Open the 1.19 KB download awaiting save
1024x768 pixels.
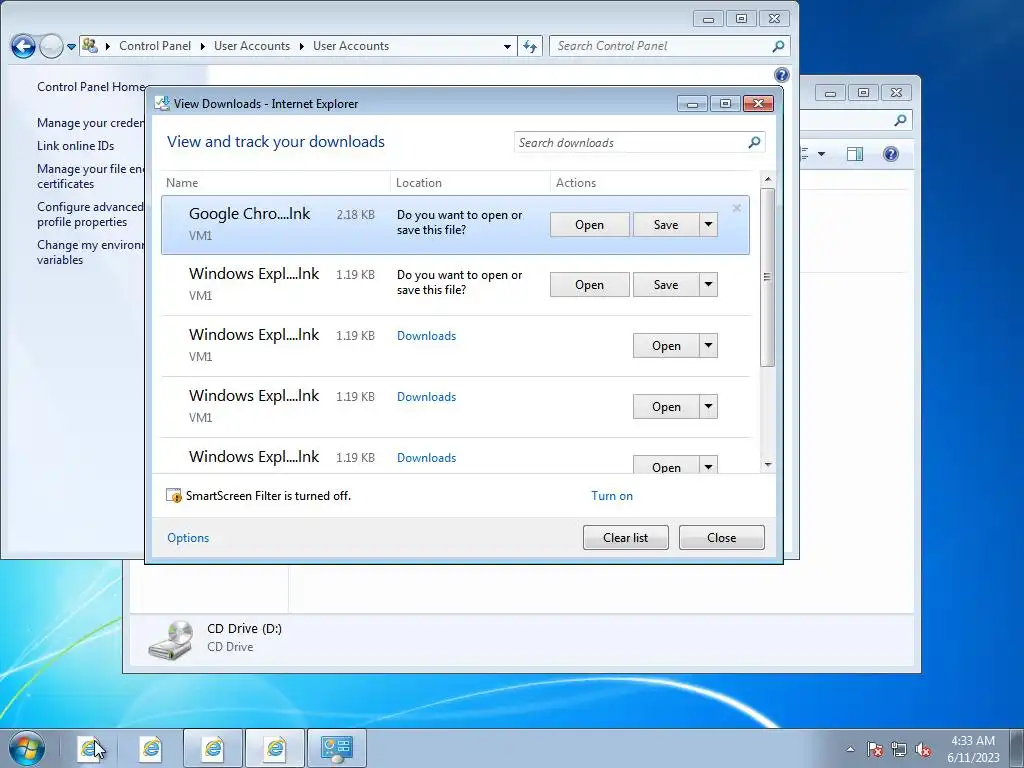pyautogui.click(x=589, y=285)
